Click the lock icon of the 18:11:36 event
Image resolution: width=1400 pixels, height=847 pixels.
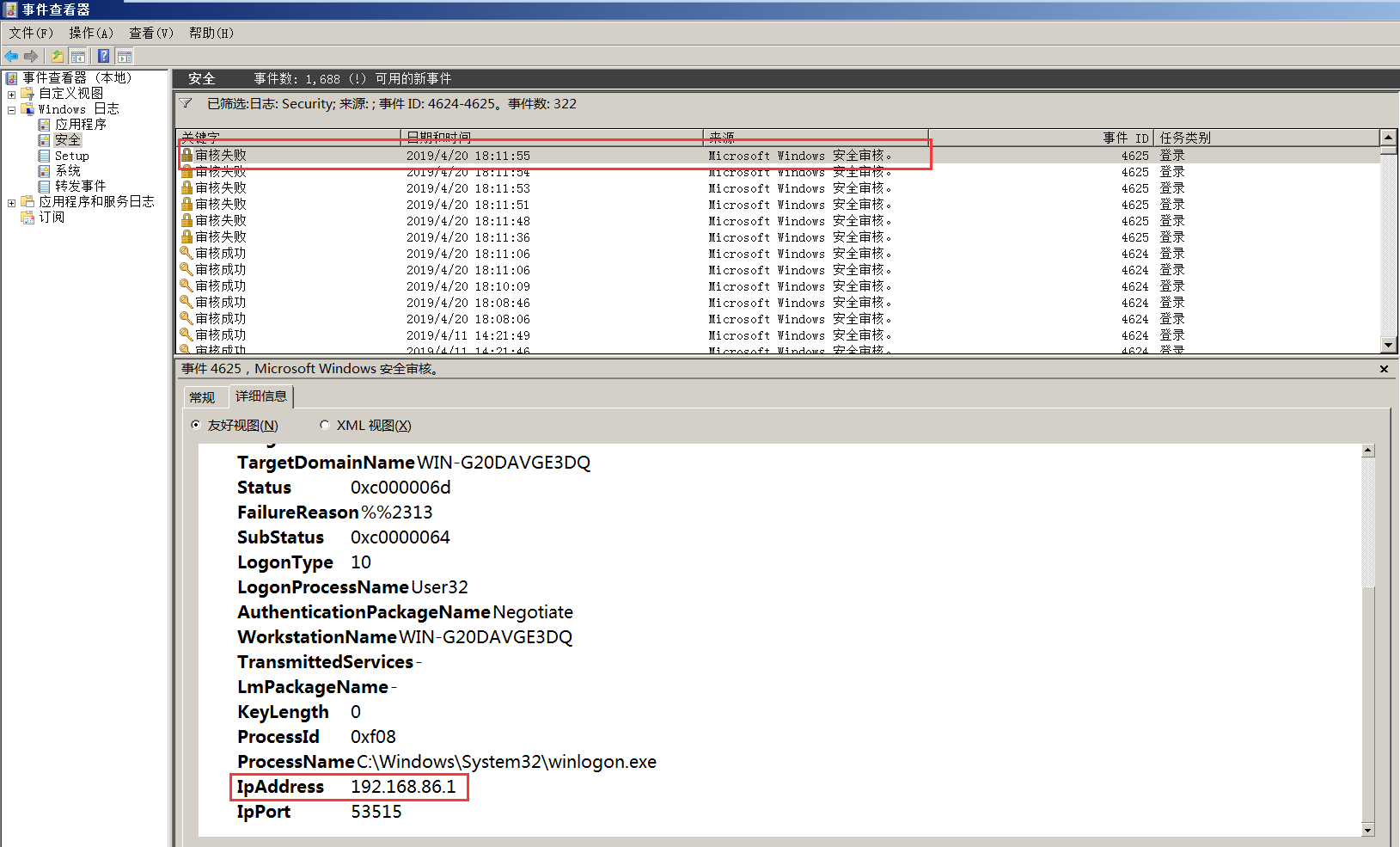click(186, 236)
